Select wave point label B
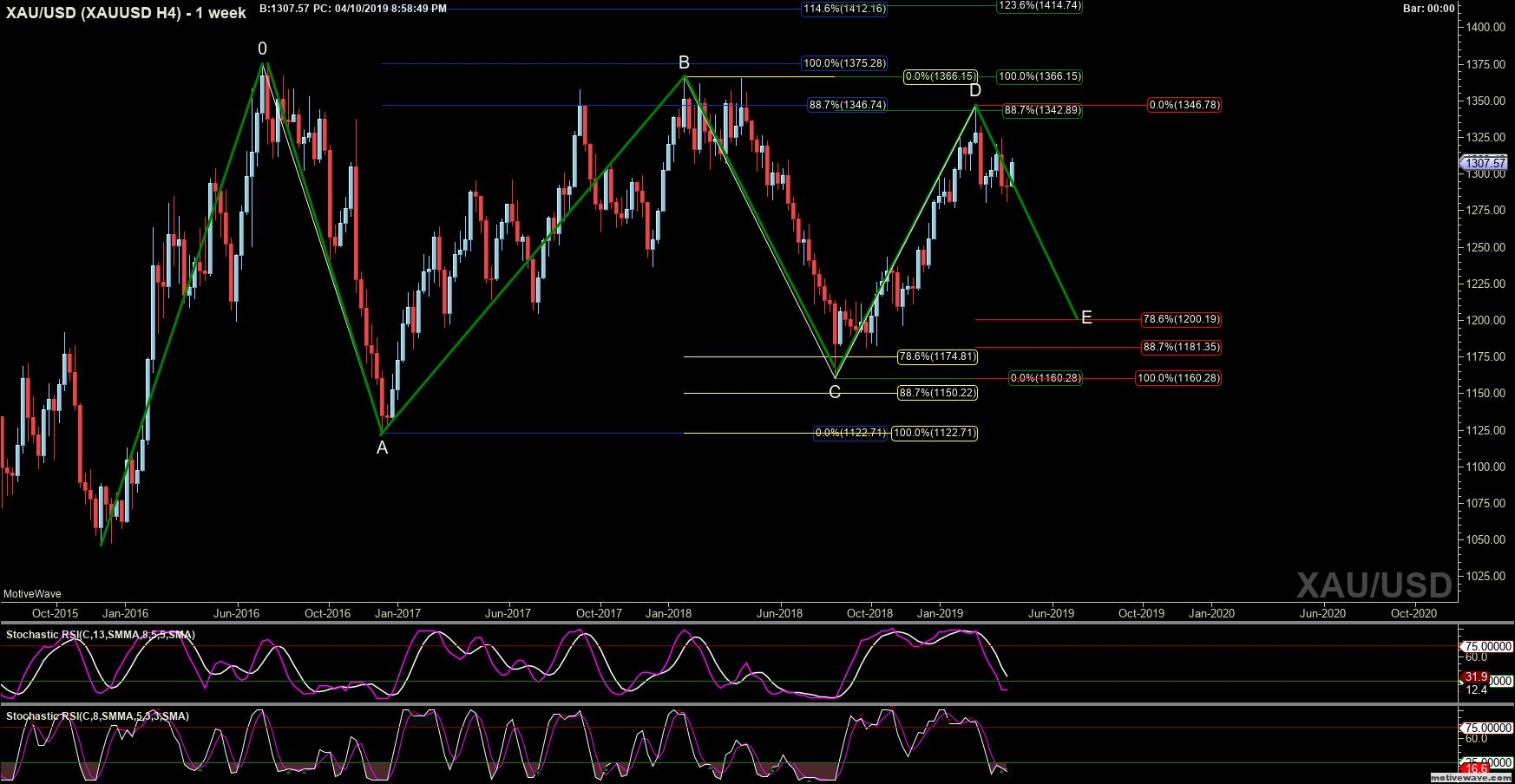Viewport: 1515px width, 784px height. [684, 62]
